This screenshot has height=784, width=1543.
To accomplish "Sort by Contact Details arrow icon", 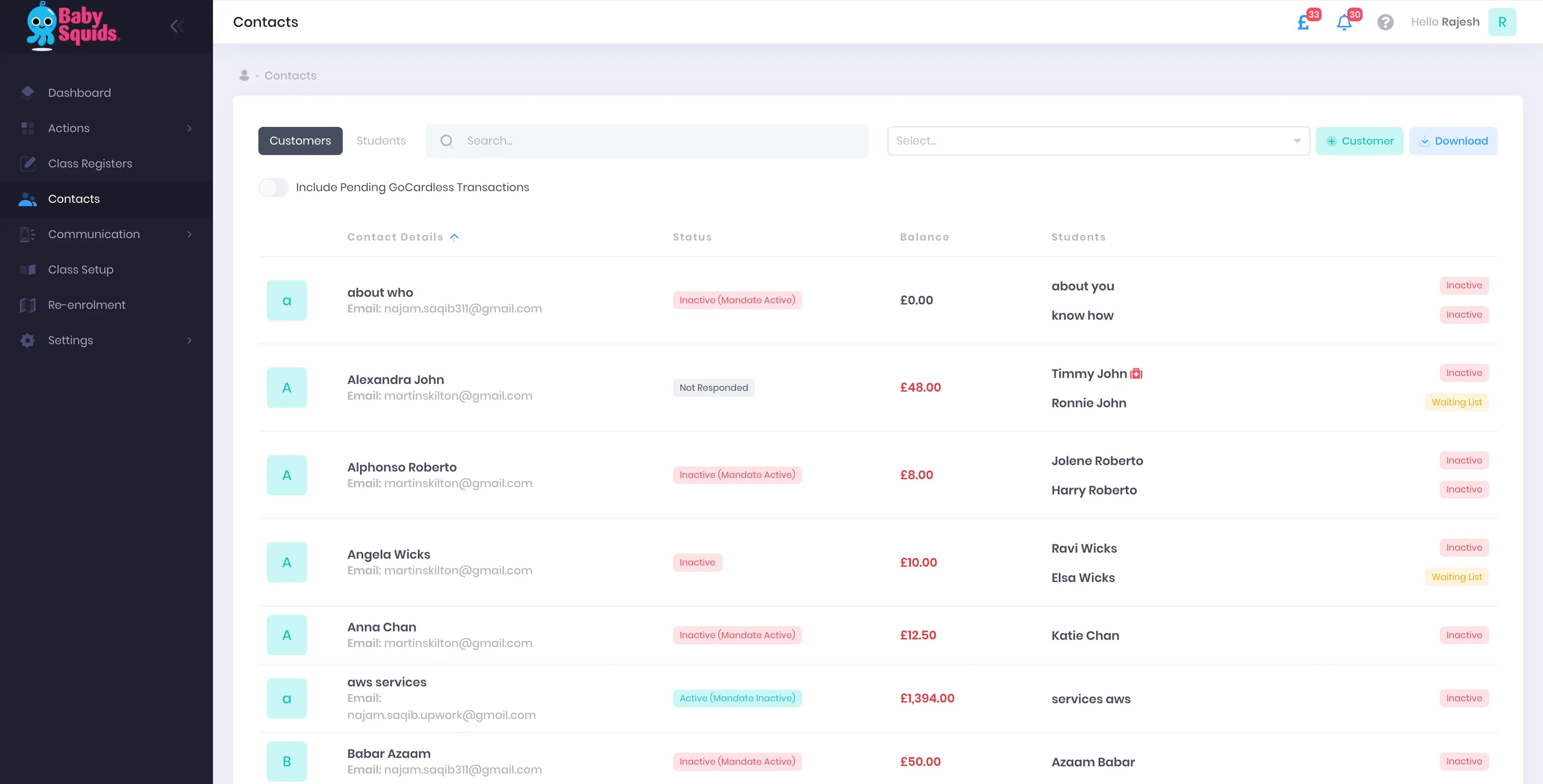I will point(454,237).
